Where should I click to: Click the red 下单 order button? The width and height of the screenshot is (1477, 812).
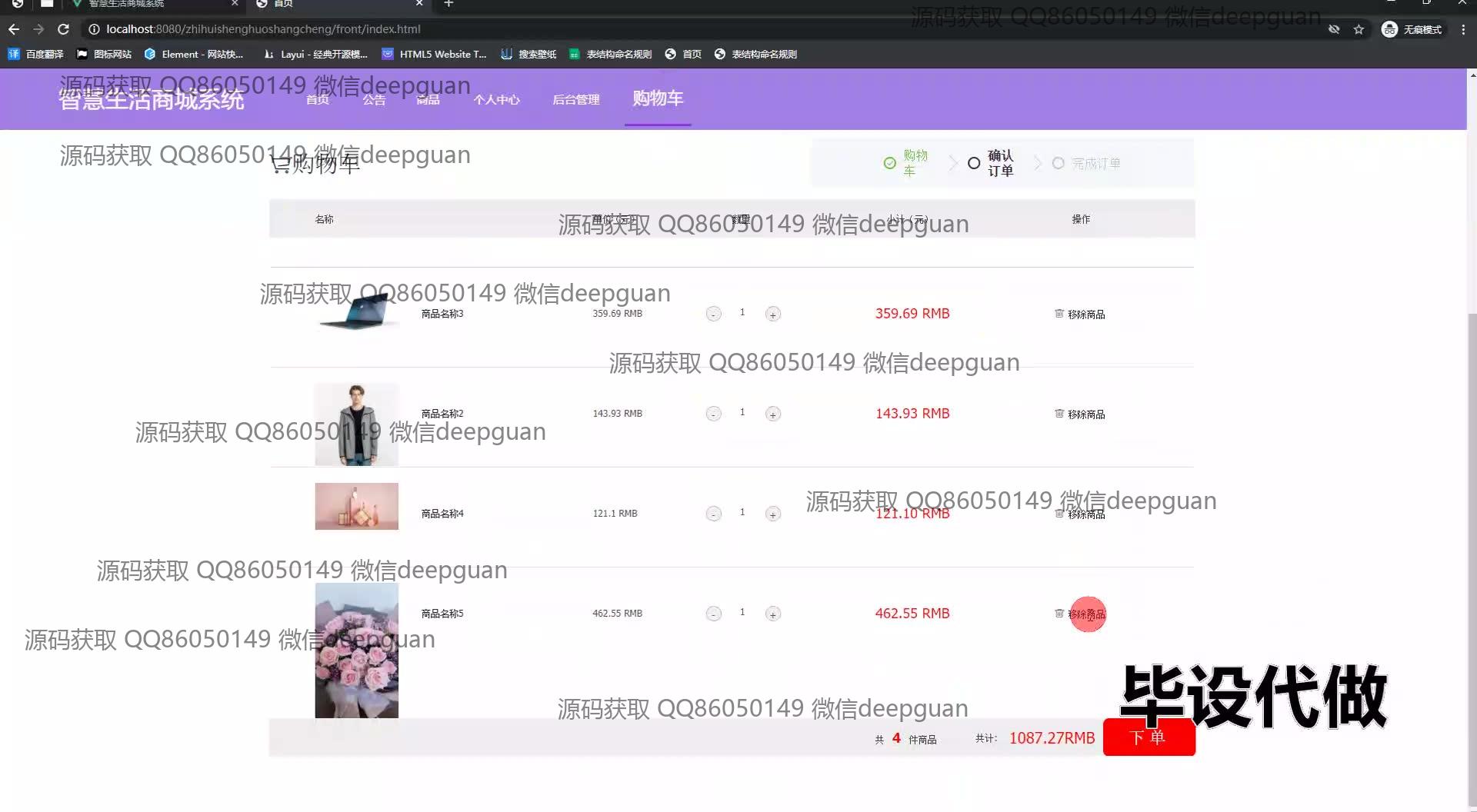coord(1148,737)
